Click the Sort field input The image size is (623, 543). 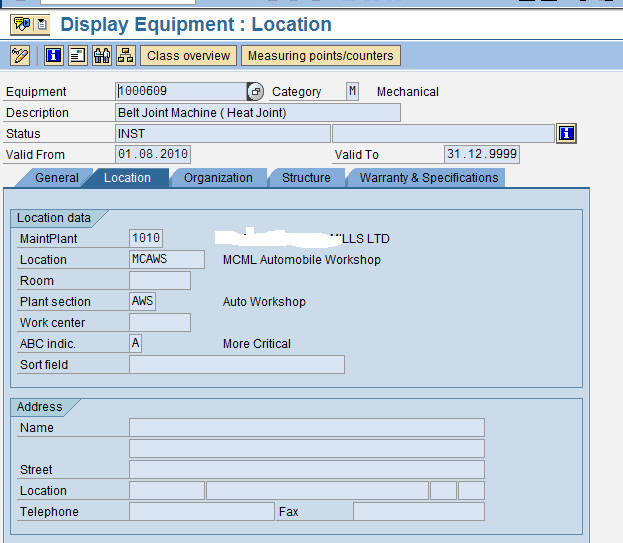(237, 364)
